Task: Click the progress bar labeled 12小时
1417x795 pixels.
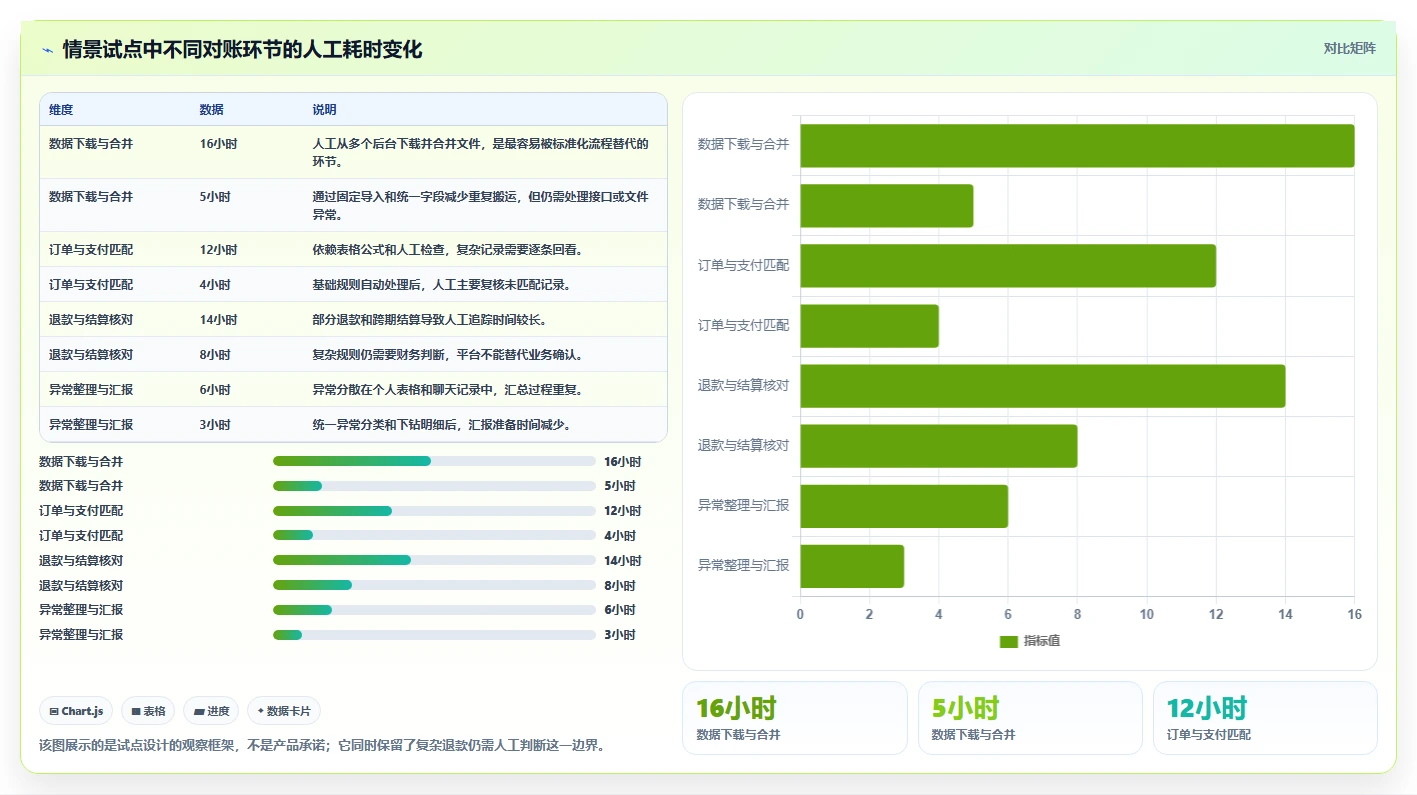Action: click(434, 511)
